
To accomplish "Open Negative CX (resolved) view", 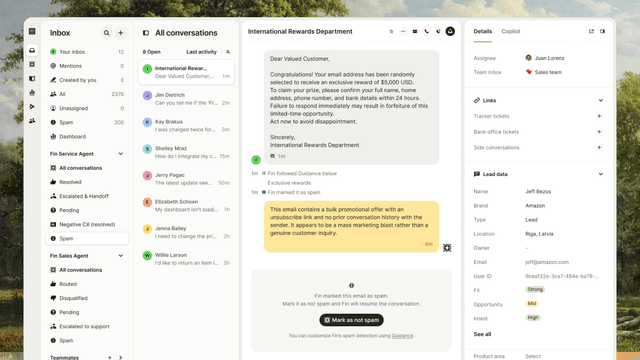I will click(87, 224).
